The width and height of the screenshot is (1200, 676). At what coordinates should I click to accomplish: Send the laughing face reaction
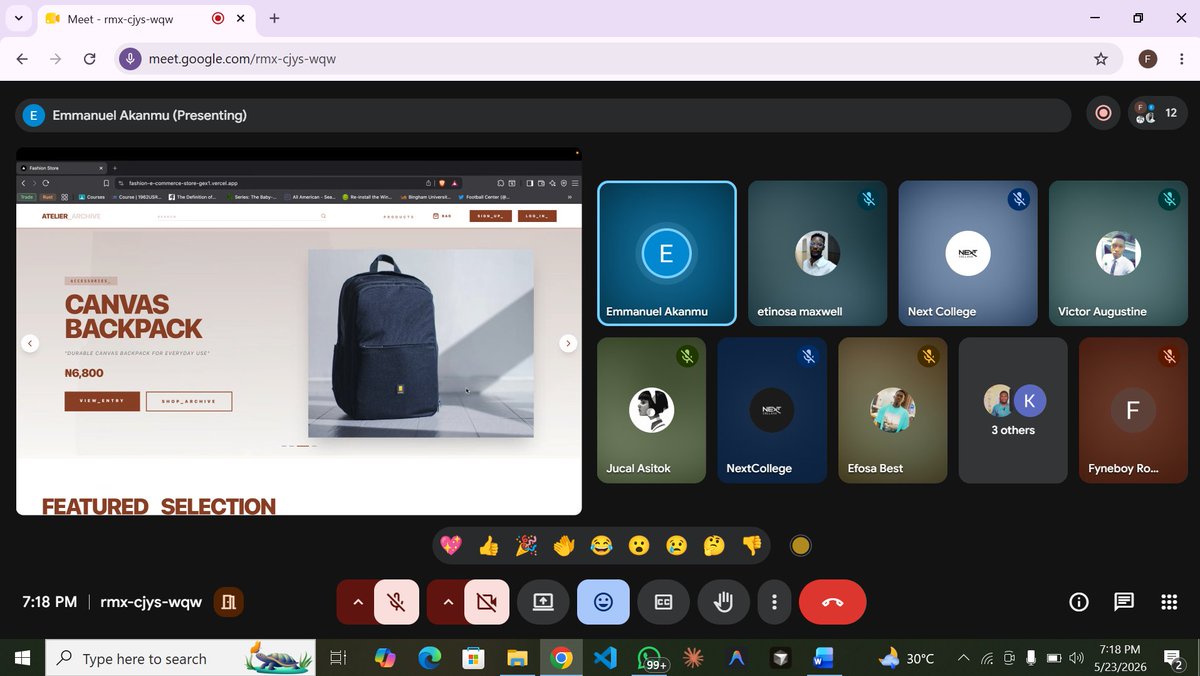pos(601,546)
